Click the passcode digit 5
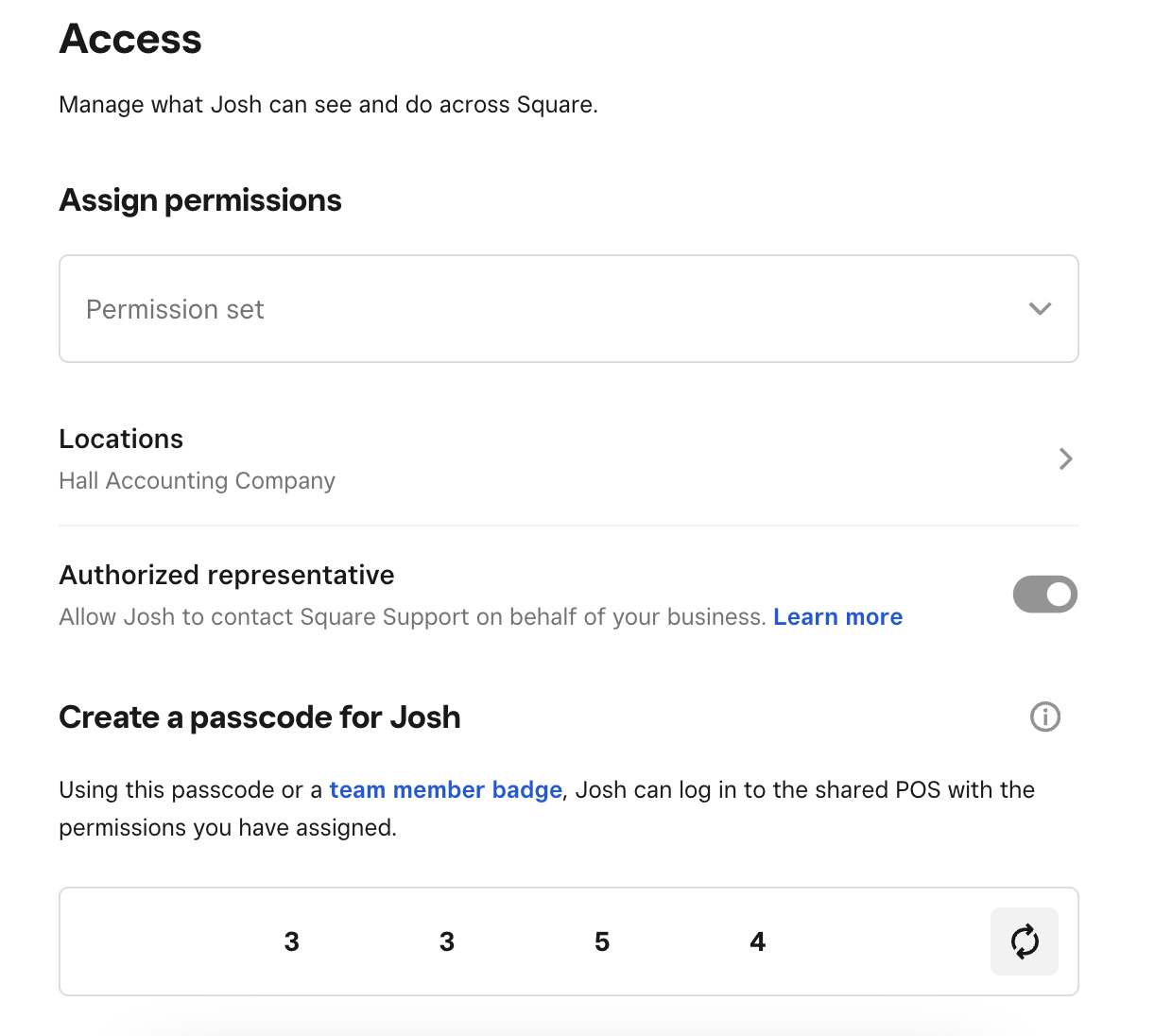Image resolution: width=1172 pixels, height=1036 pixels. pos(602,941)
